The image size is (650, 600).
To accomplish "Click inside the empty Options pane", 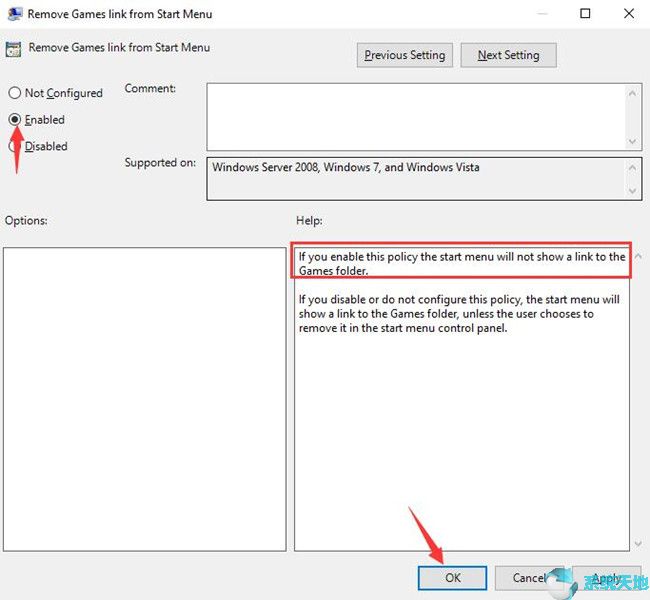I will (x=145, y=399).
